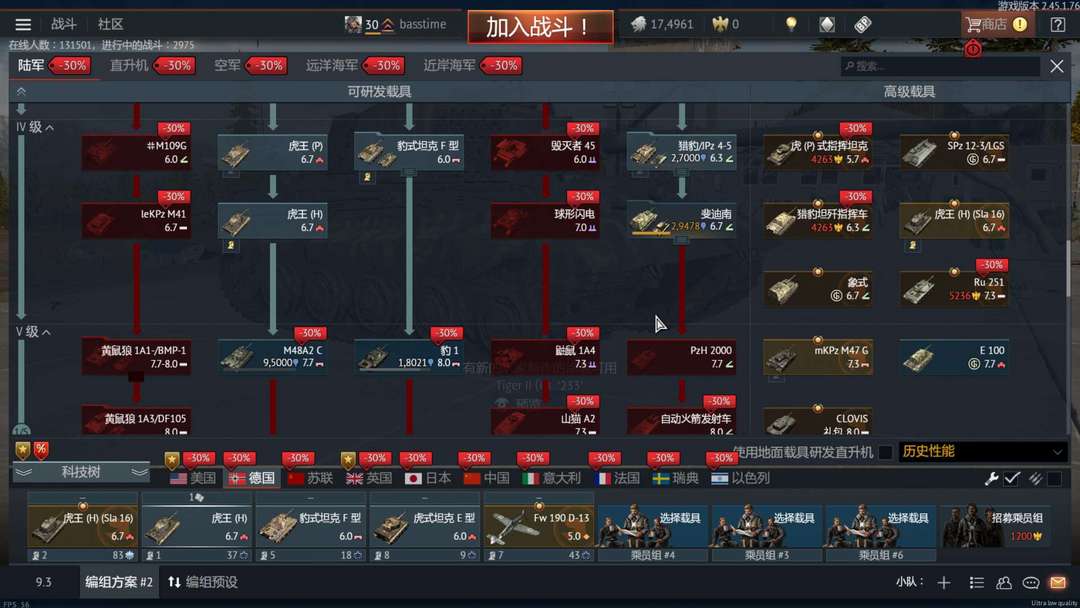Image resolution: width=1080 pixels, height=608 pixels.
Task: Open the hamburger main menu icon
Action: point(23,25)
